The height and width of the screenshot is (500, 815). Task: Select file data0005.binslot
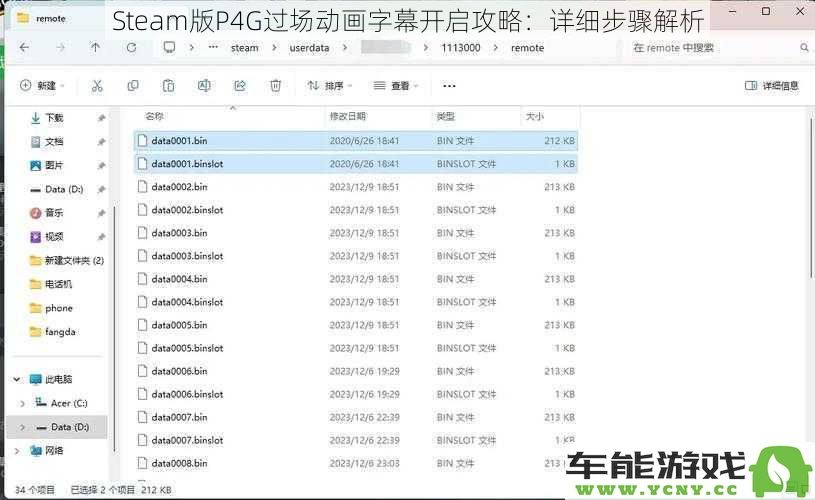(x=356, y=348)
